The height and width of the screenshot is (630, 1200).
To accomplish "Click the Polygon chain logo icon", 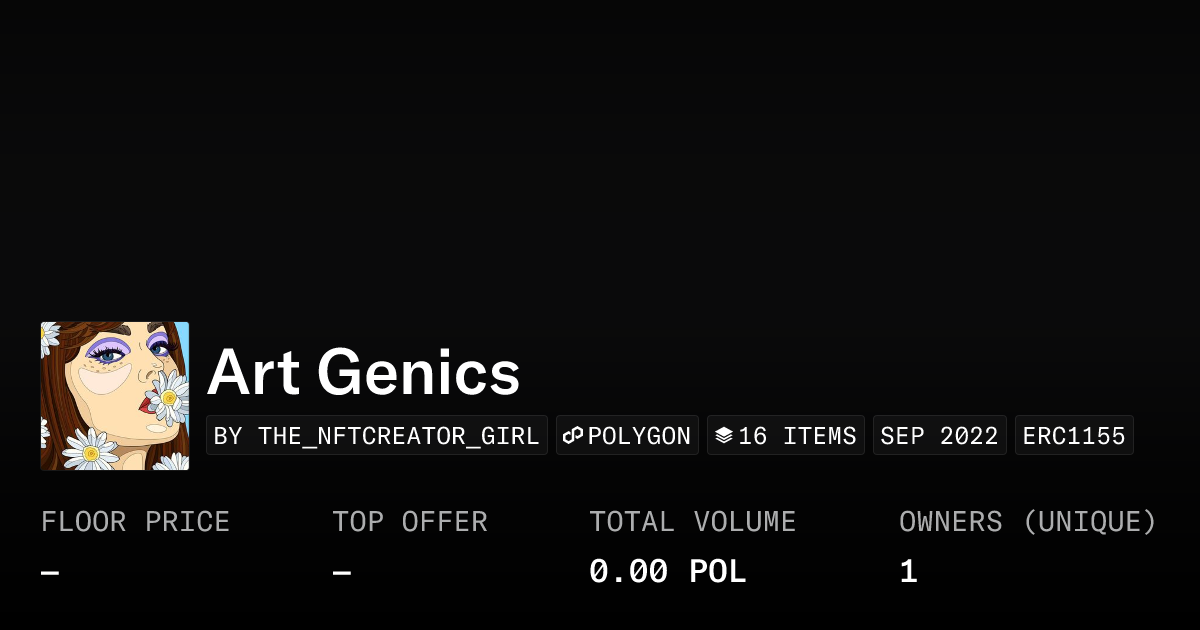I will 573,436.
